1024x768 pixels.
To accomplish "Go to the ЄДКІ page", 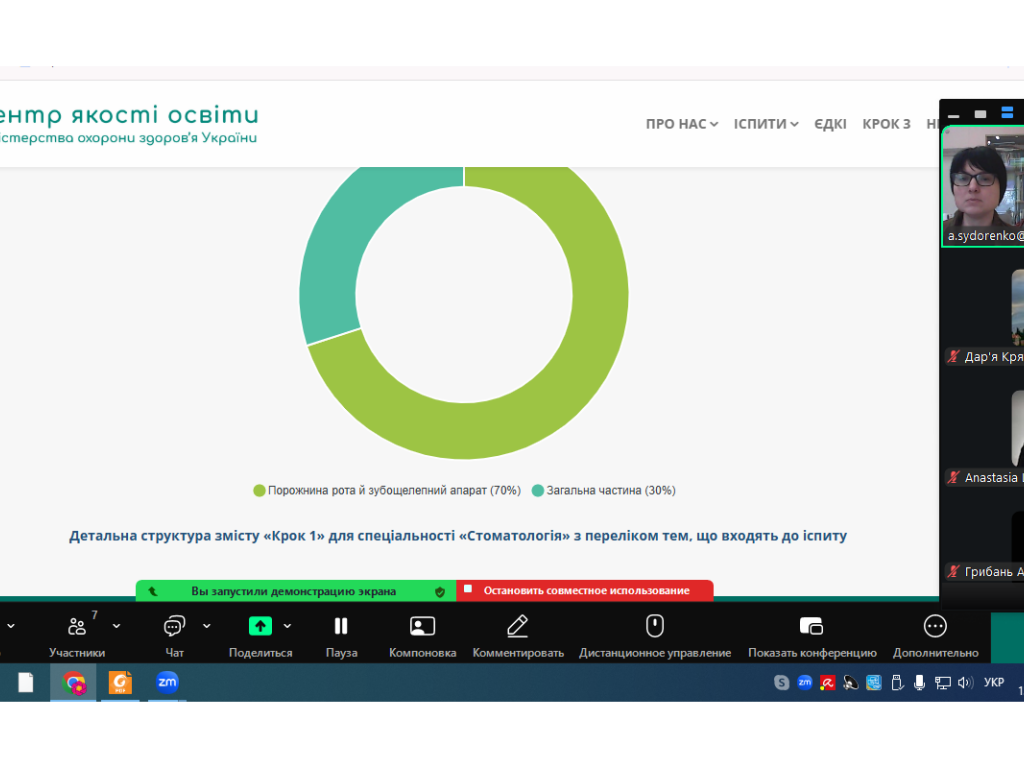I will point(830,124).
